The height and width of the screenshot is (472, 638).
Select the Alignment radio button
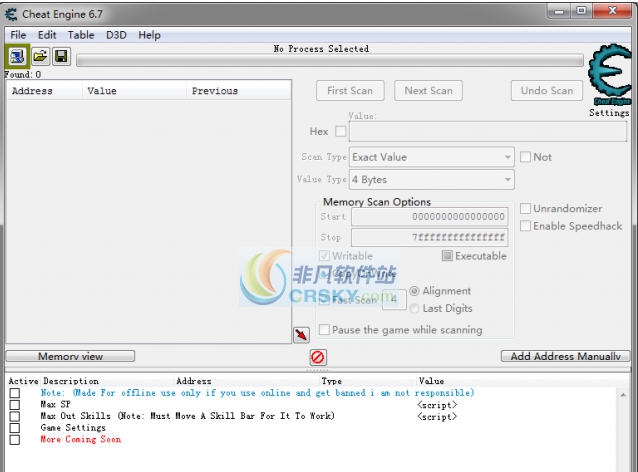coord(414,291)
